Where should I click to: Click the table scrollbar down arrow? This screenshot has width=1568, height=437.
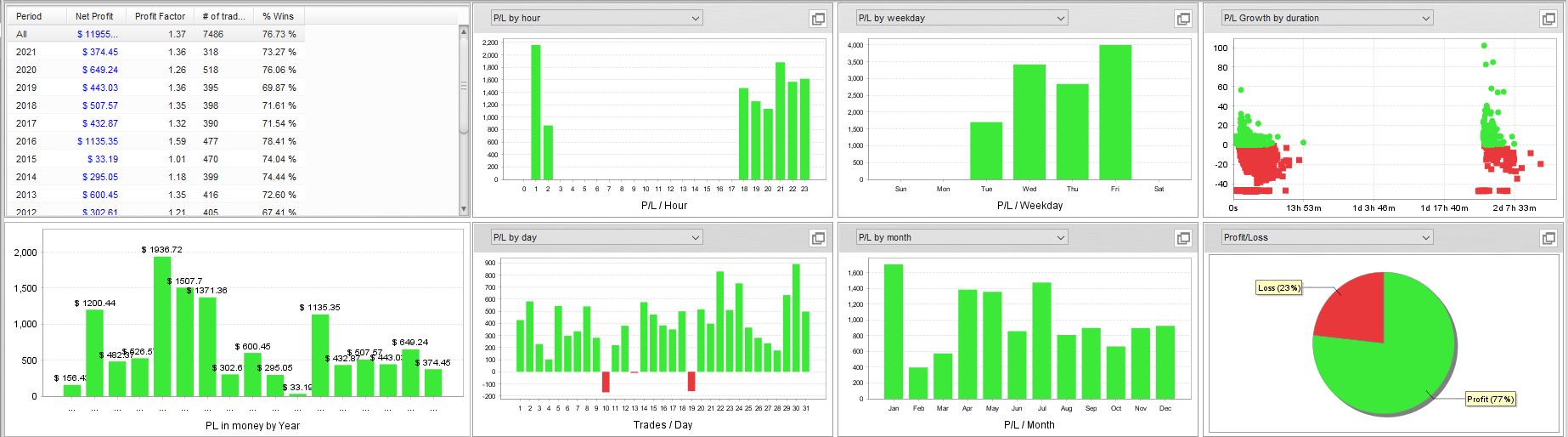(464, 208)
